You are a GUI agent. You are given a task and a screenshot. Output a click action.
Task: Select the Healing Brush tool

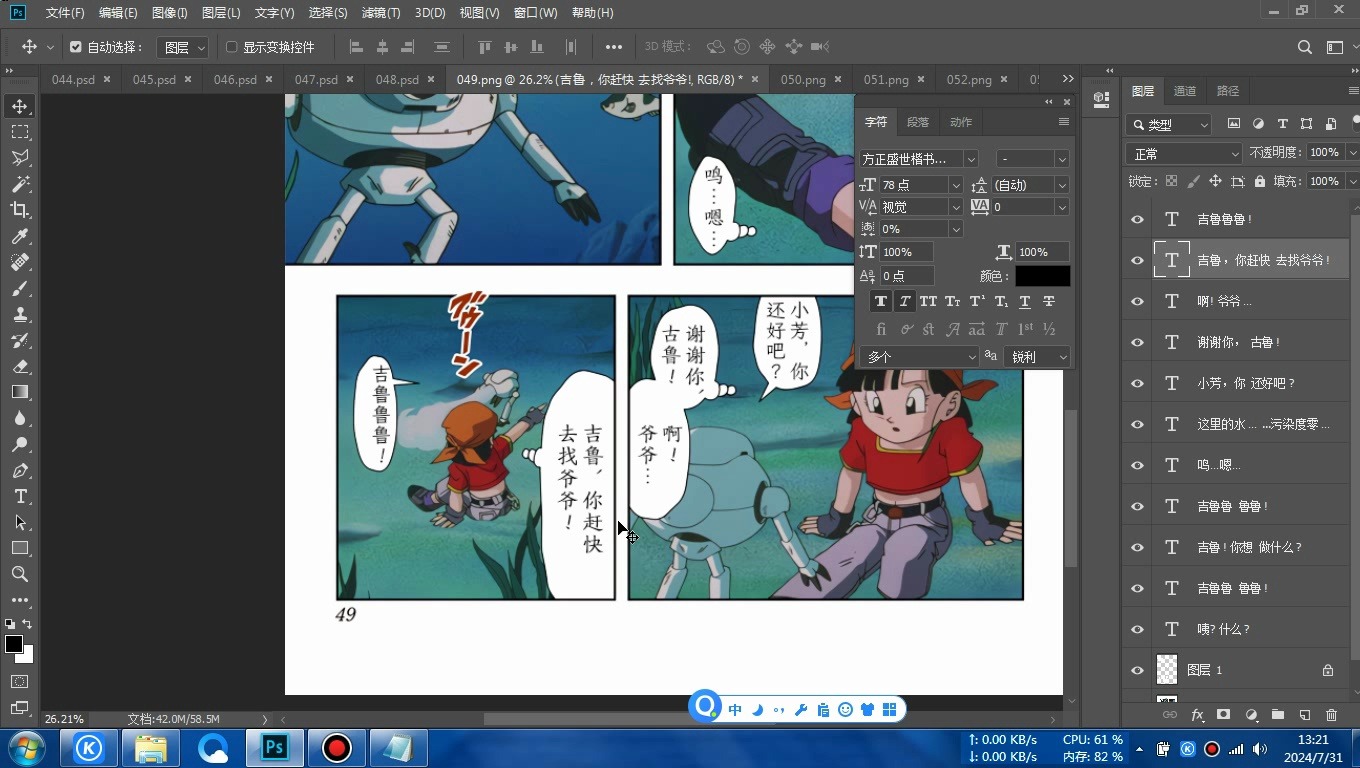[x=20, y=262]
